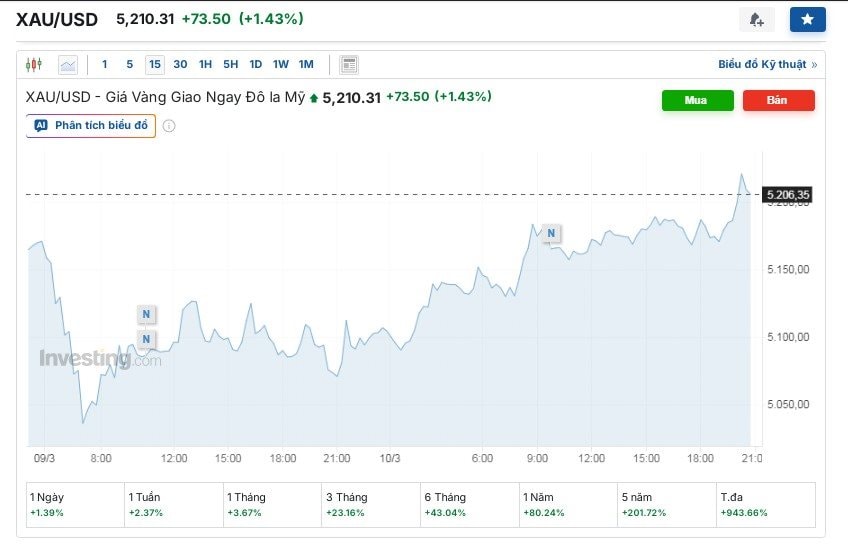
Task: Select the 1D interval
Action: point(256,65)
